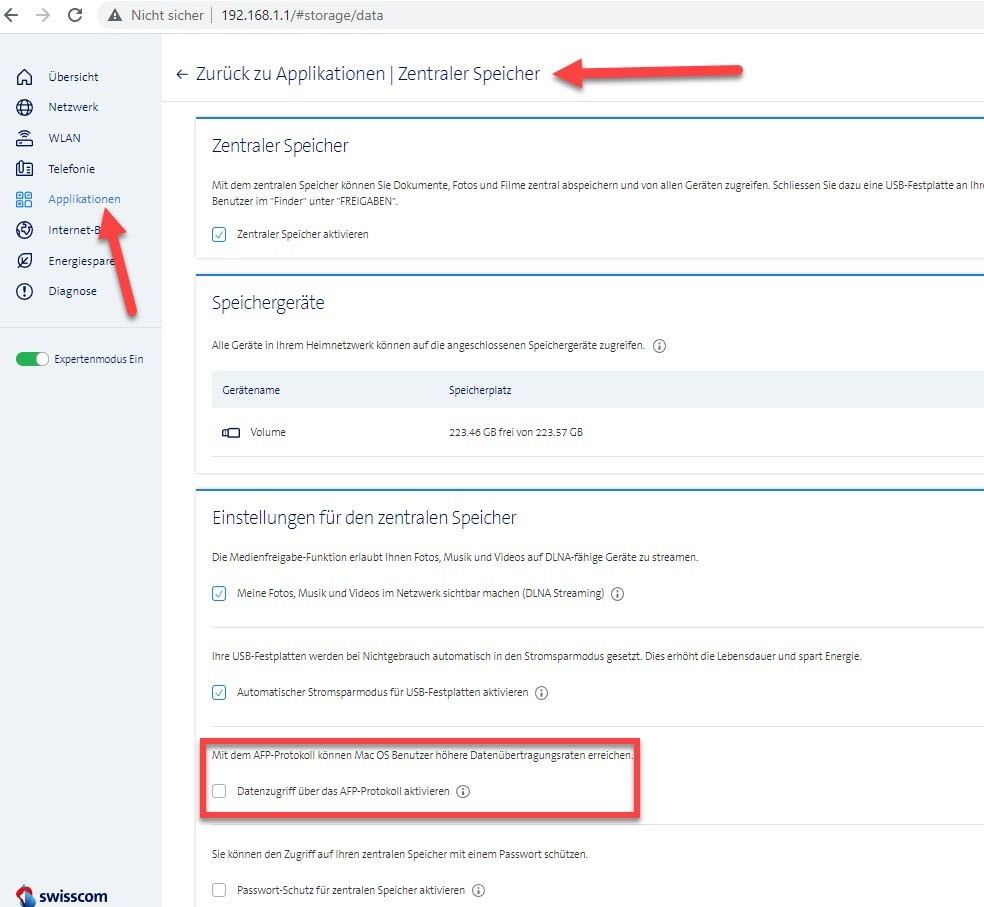984x907 pixels.
Task: Click the Swisscom logo
Action: [62, 895]
